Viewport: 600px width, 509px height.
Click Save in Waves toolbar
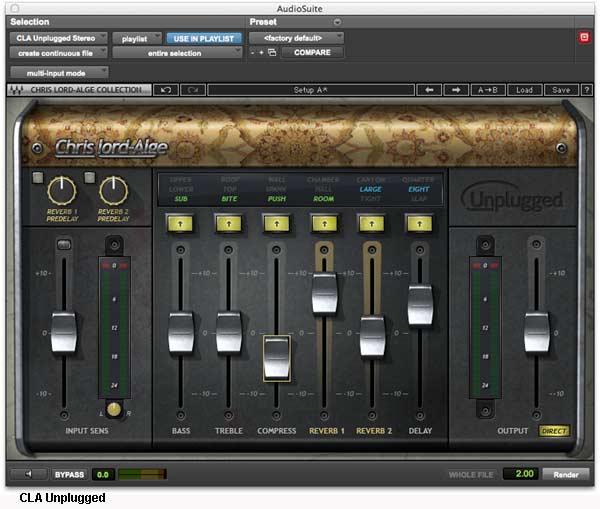point(561,90)
